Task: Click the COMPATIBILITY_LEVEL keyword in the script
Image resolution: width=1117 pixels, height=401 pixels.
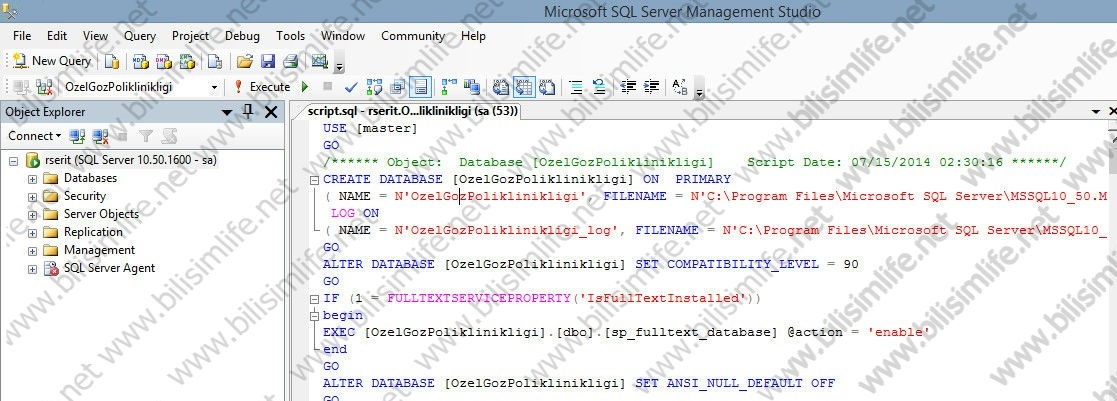Action: pos(744,264)
